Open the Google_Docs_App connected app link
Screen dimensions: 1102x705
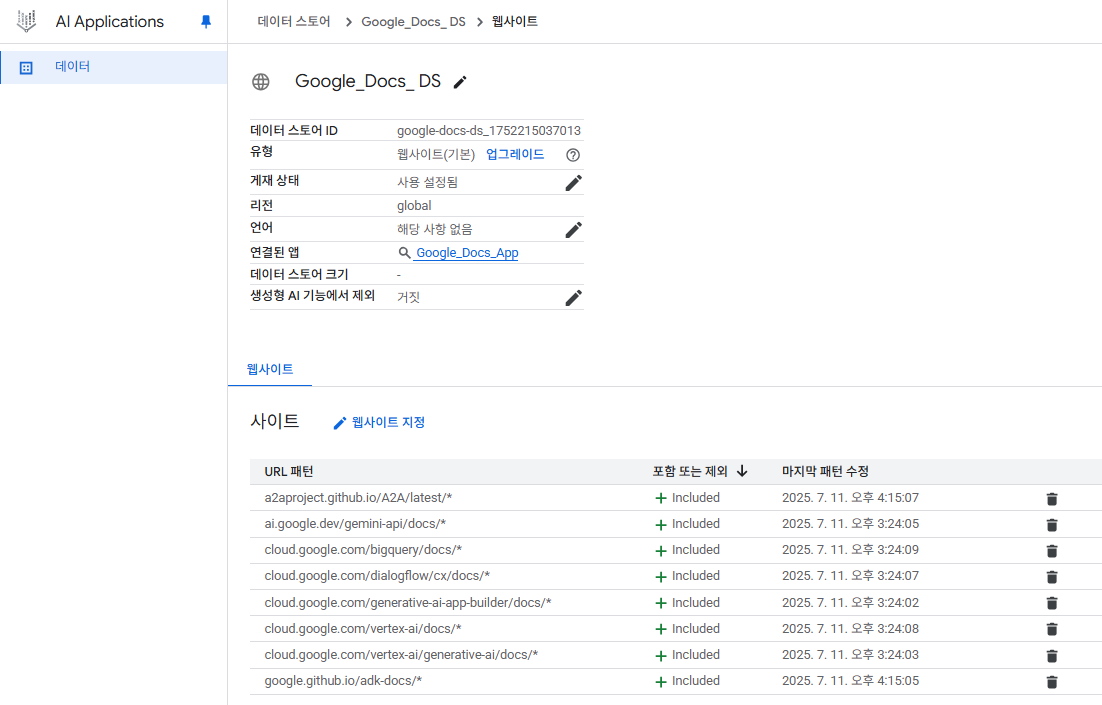[467, 252]
